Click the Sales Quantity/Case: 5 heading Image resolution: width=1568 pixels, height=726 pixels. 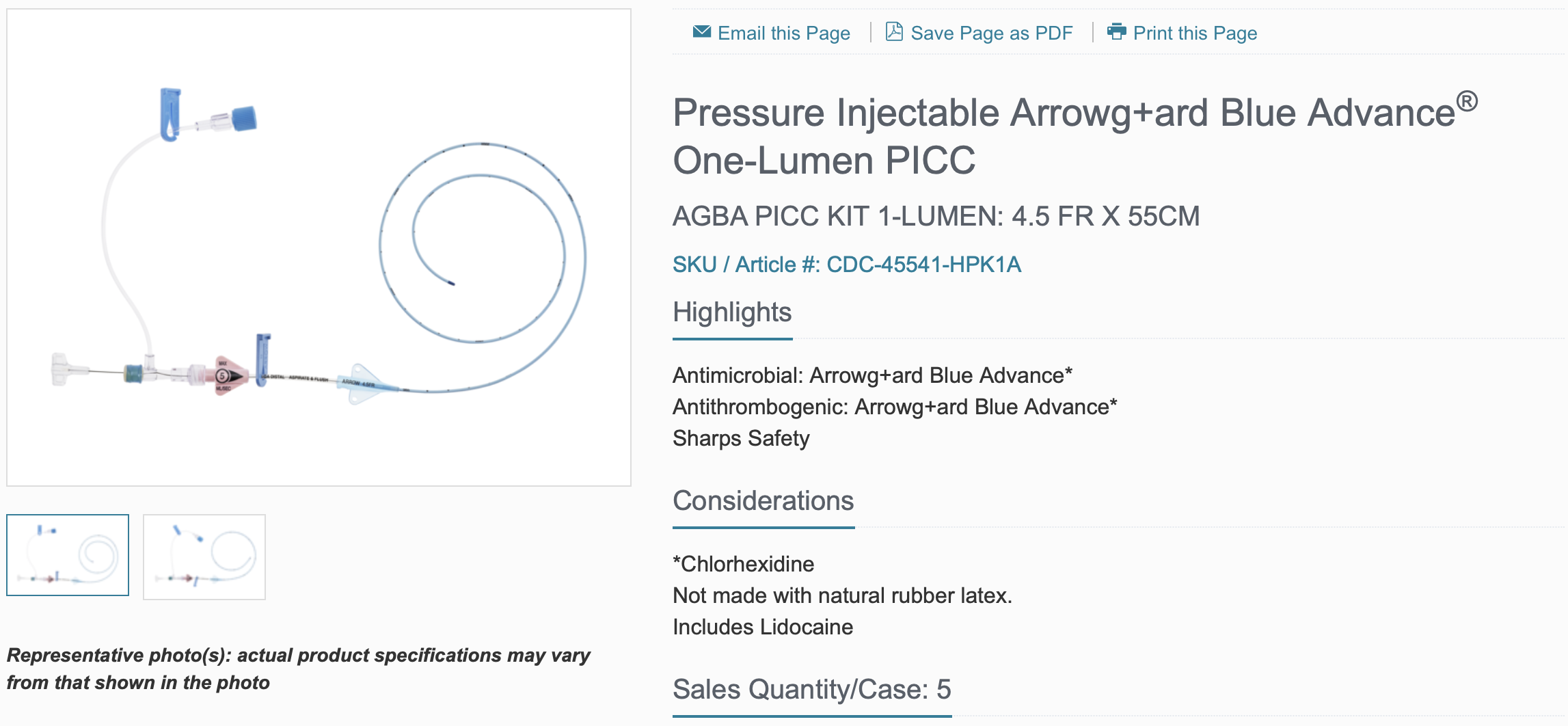(812, 689)
